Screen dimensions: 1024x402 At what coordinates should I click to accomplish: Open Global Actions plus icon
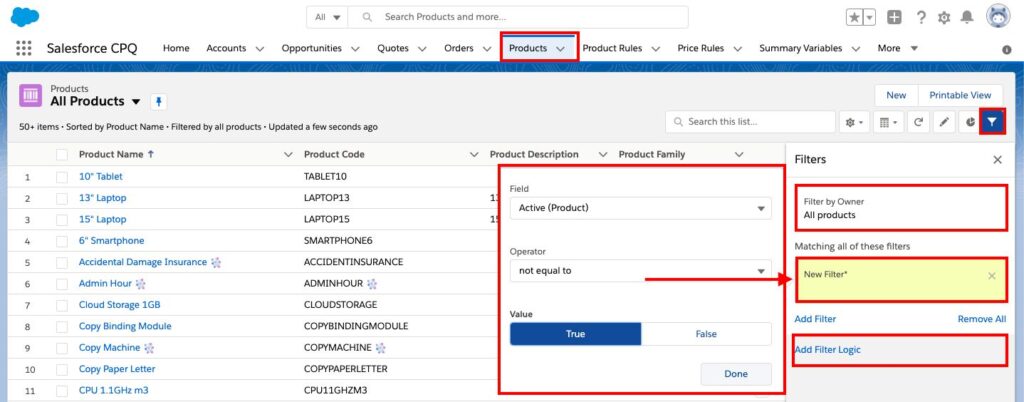point(894,18)
